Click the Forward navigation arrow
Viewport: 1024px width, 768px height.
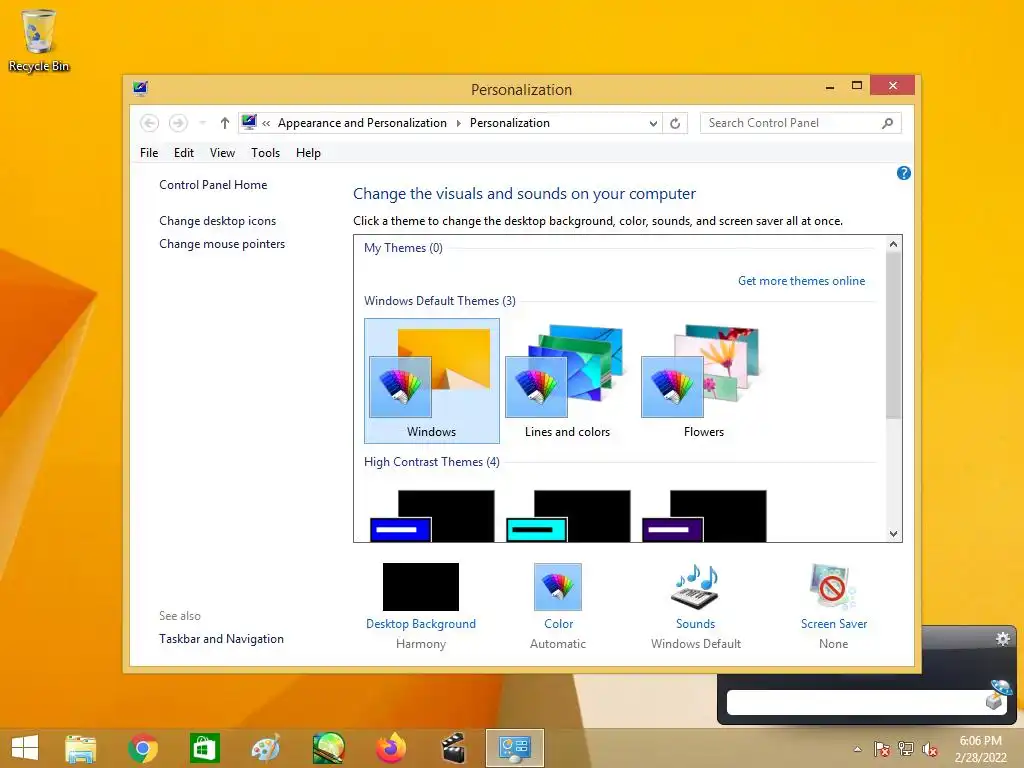pos(178,123)
